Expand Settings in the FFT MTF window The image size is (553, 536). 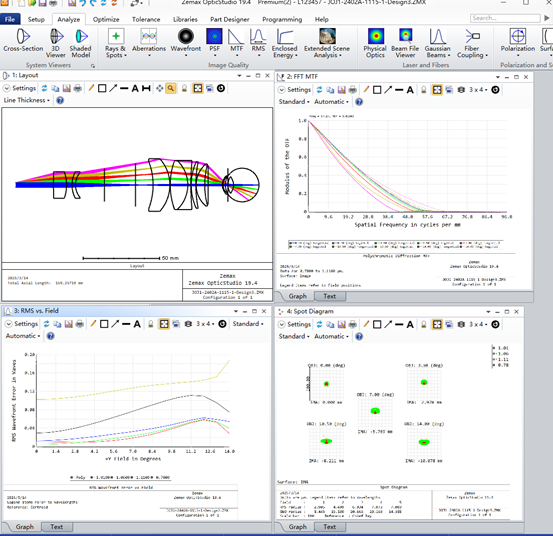point(294,90)
